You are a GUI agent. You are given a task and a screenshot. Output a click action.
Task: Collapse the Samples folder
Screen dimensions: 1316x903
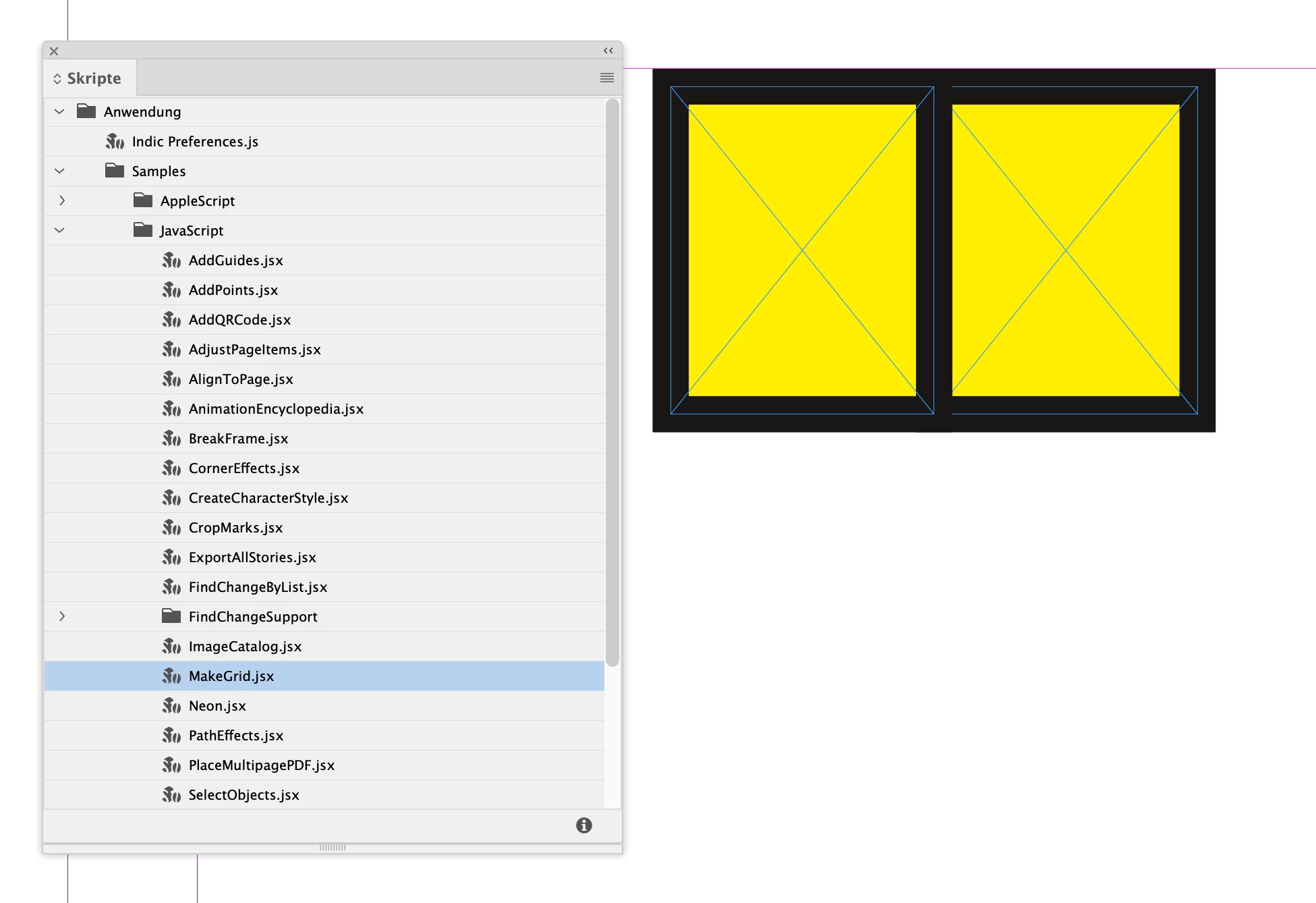point(59,171)
